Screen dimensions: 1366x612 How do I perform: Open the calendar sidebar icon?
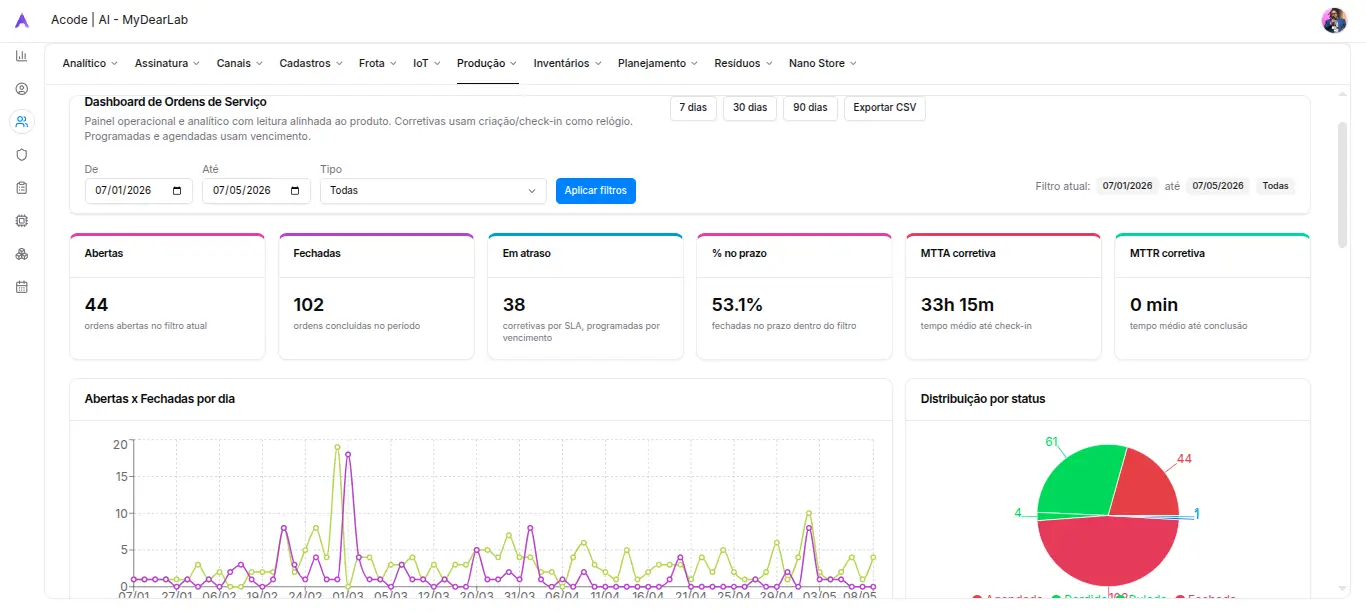click(x=22, y=287)
